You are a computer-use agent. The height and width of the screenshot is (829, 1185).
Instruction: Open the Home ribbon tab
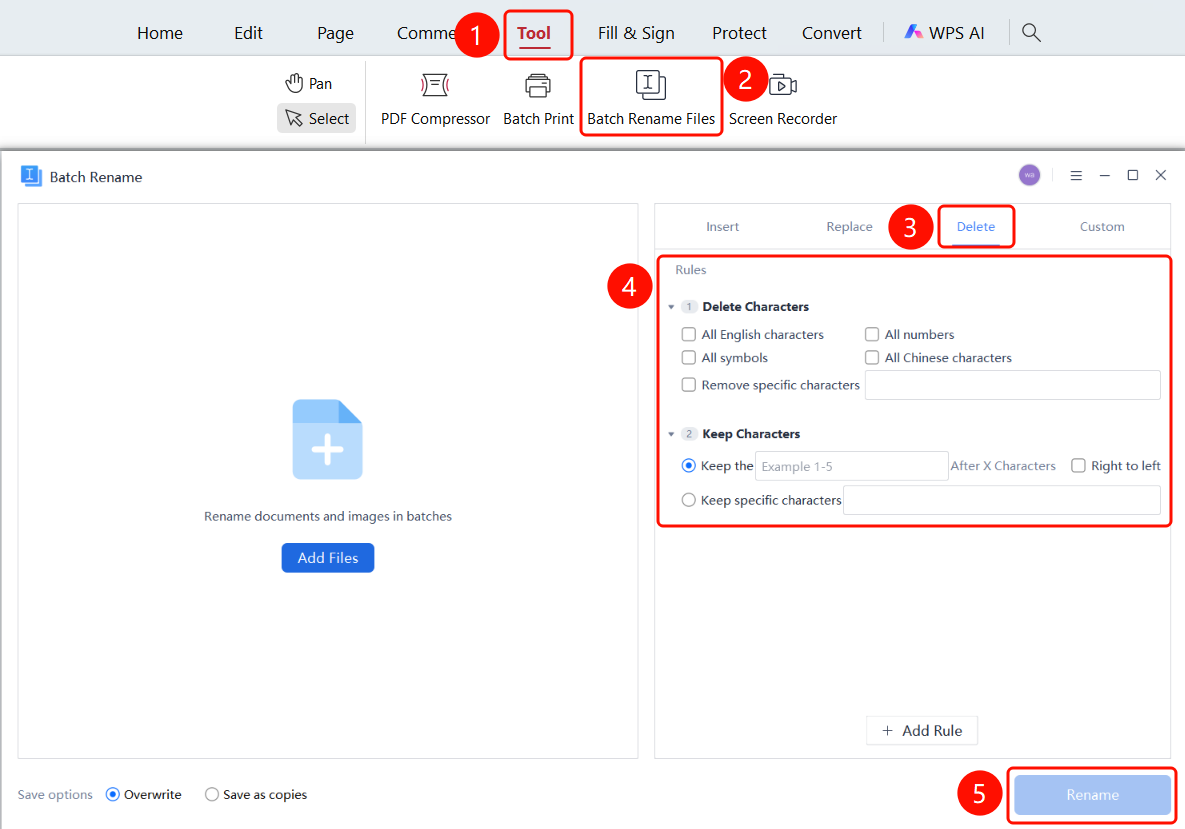pos(160,33)
